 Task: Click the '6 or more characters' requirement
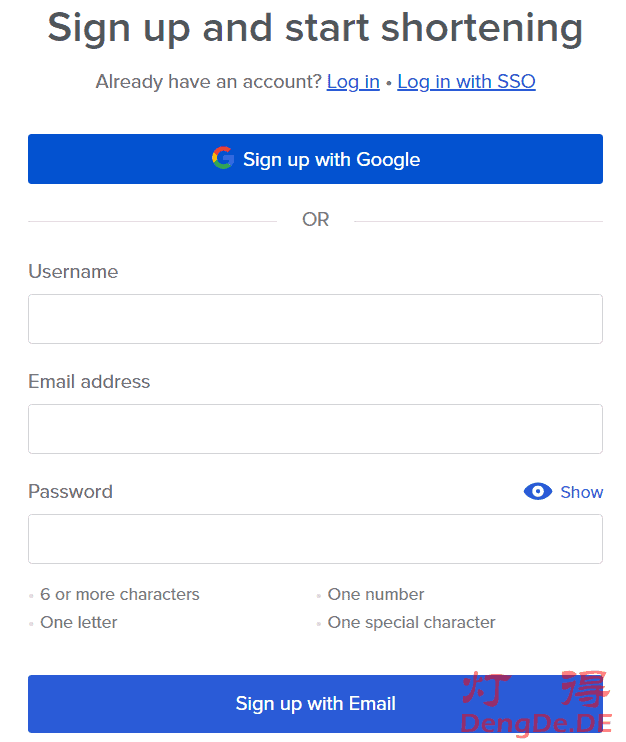(120, 594)
